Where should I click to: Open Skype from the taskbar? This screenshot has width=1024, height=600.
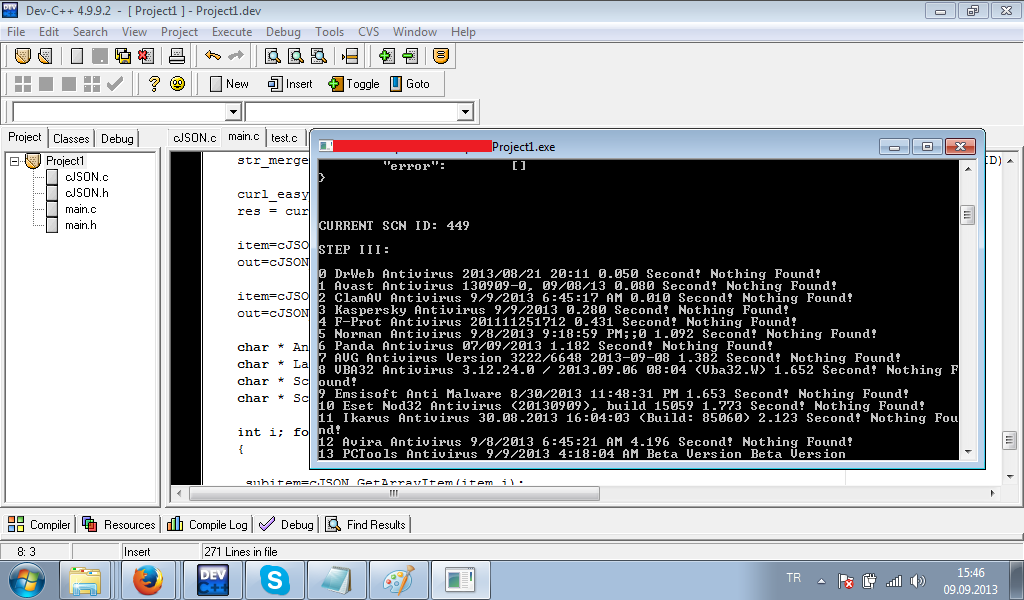click(x=274, y=580)
